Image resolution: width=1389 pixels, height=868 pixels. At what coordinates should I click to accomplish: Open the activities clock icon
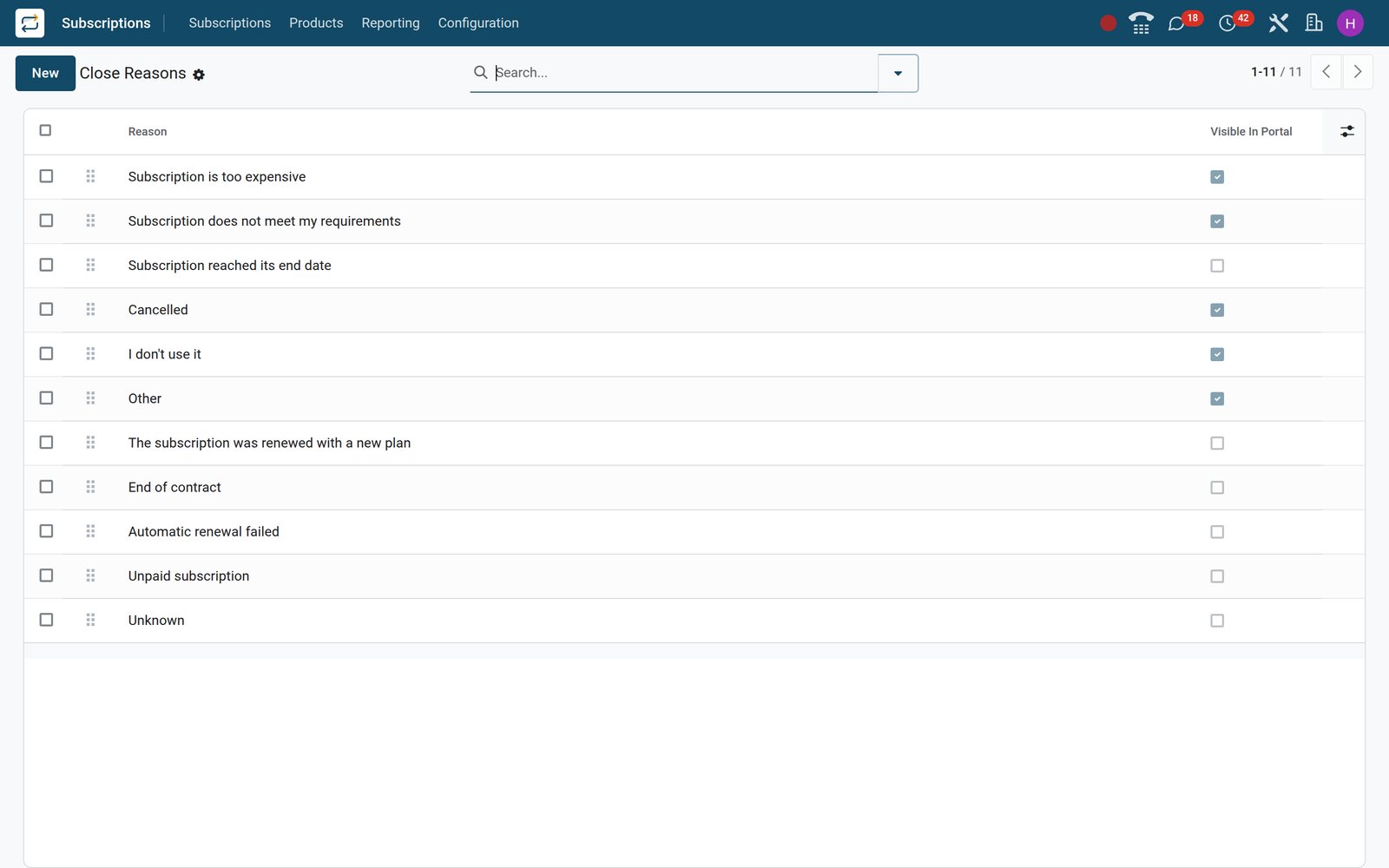click(1227, 23)
